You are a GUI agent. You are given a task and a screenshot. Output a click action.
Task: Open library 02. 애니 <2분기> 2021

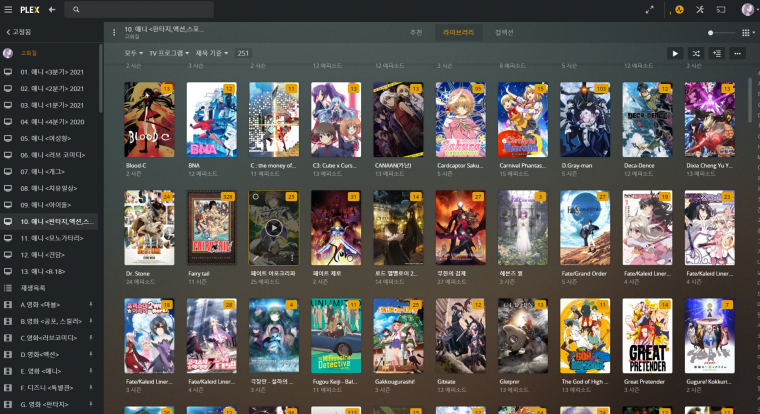(x=48, y=89)
